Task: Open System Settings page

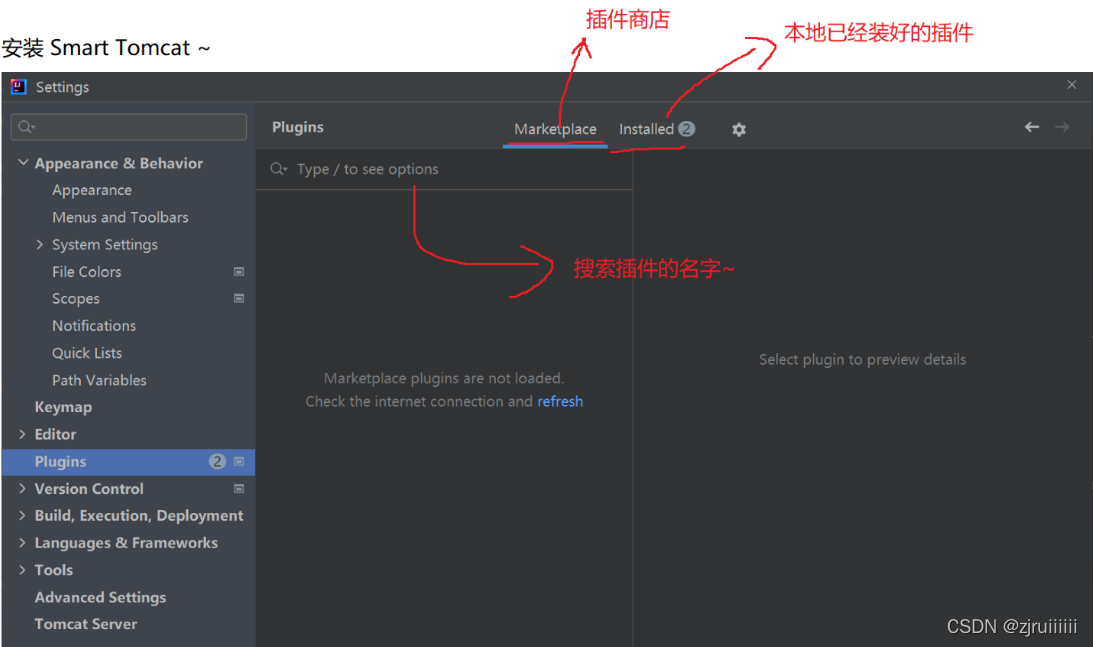Action: pos(105,245)
